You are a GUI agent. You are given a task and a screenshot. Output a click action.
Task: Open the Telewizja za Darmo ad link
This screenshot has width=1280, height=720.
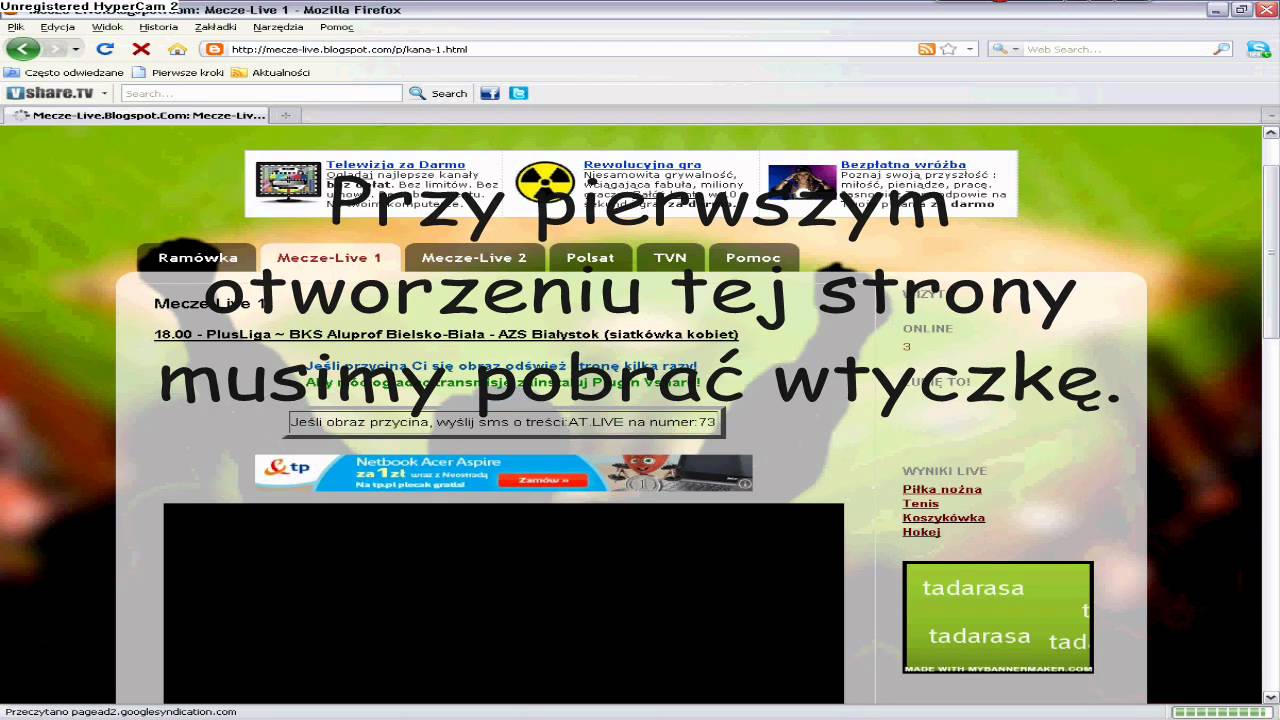395,164
